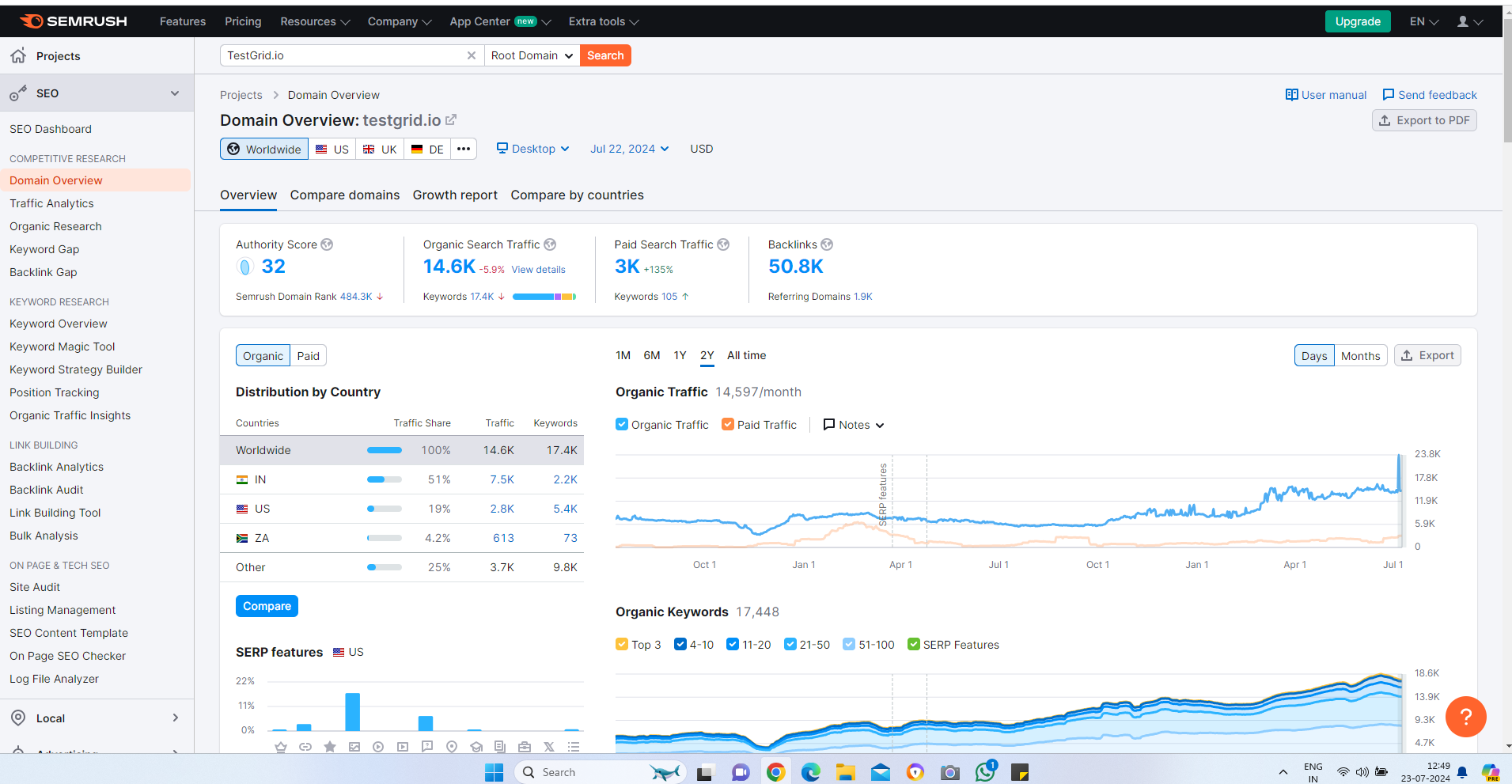Open the Desktop device dropdown
1512x784 pixels.
[532, 149]
